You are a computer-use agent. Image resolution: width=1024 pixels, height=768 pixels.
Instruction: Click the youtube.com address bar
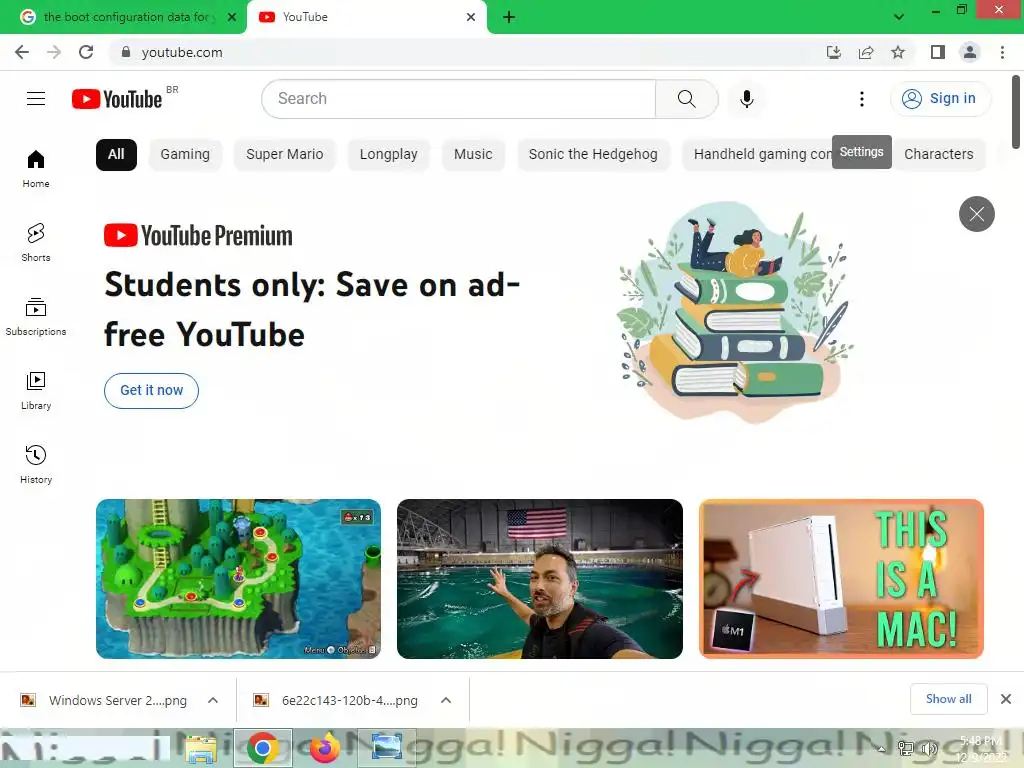pyautogui.click(x=457, y=52)
